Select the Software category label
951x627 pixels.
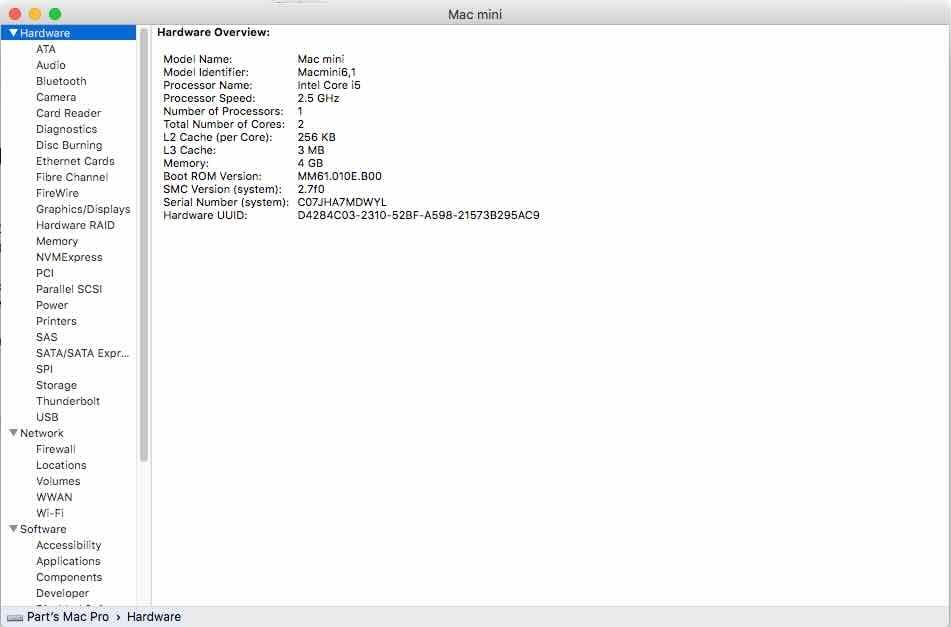click(x=43, y=529)
